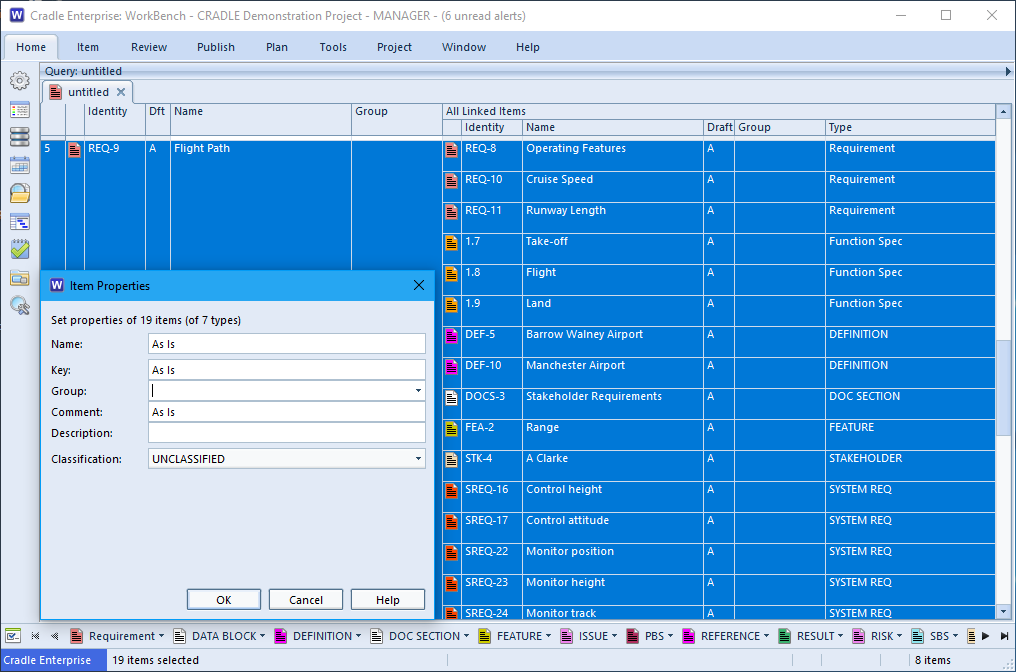Screen dimensions: 1016x672
Task: Confirm Item Properties with OK
Action: point(224,600)
